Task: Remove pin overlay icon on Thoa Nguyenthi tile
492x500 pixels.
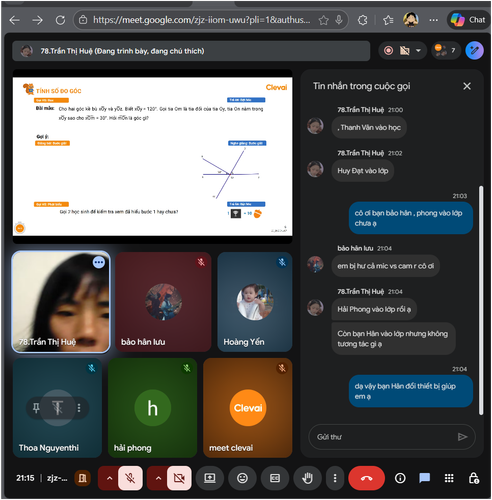Action: click(x=58, y=408)
